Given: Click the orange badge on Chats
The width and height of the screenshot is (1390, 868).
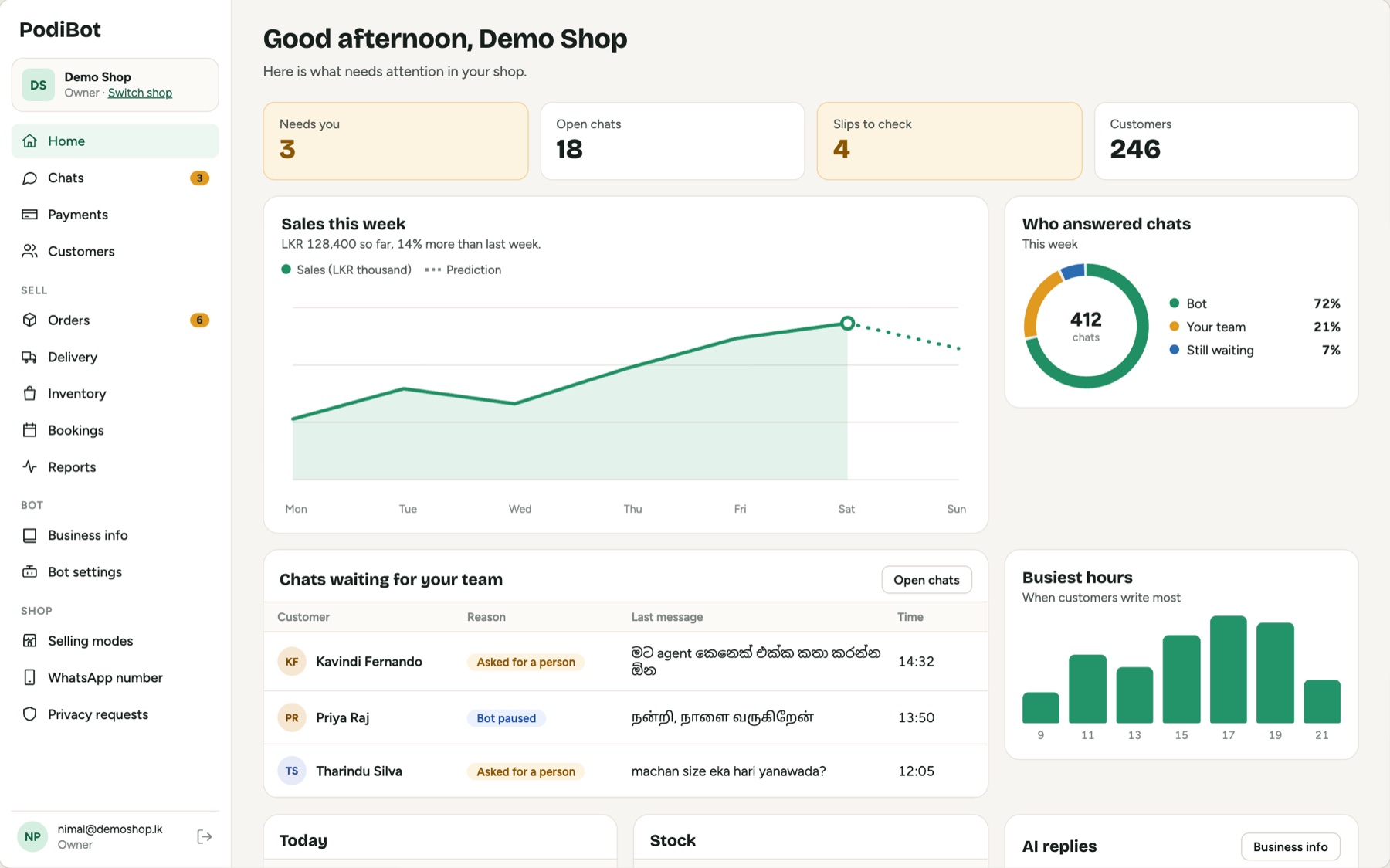Looking at the screenshot, I should click(199, 178).
